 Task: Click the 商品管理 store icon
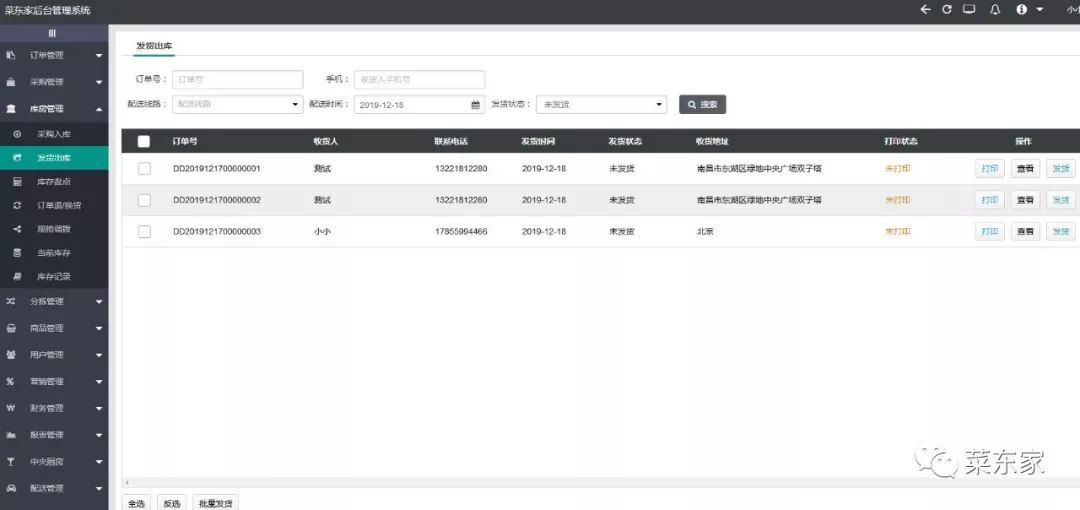(x=11, y=328)
